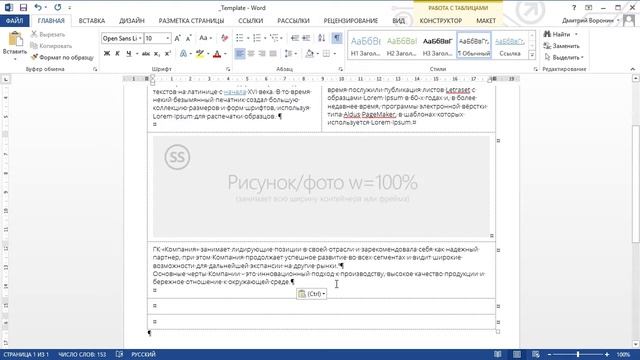Apply text effects with the outlined A icon

coord(183,53)
